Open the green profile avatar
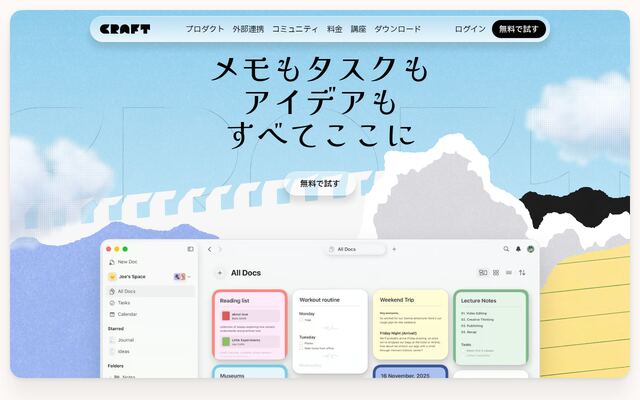640x400 pixels. 531,249
